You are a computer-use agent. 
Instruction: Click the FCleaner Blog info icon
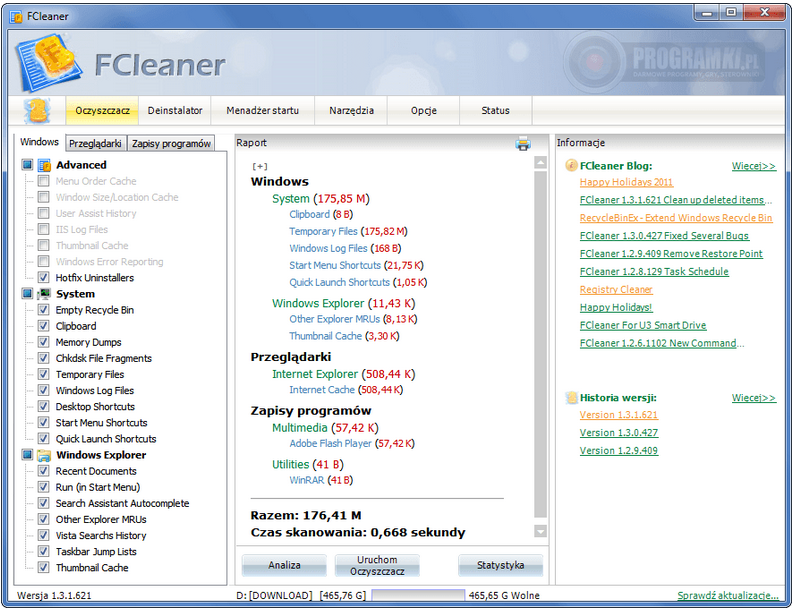click(x=571, y=165)
